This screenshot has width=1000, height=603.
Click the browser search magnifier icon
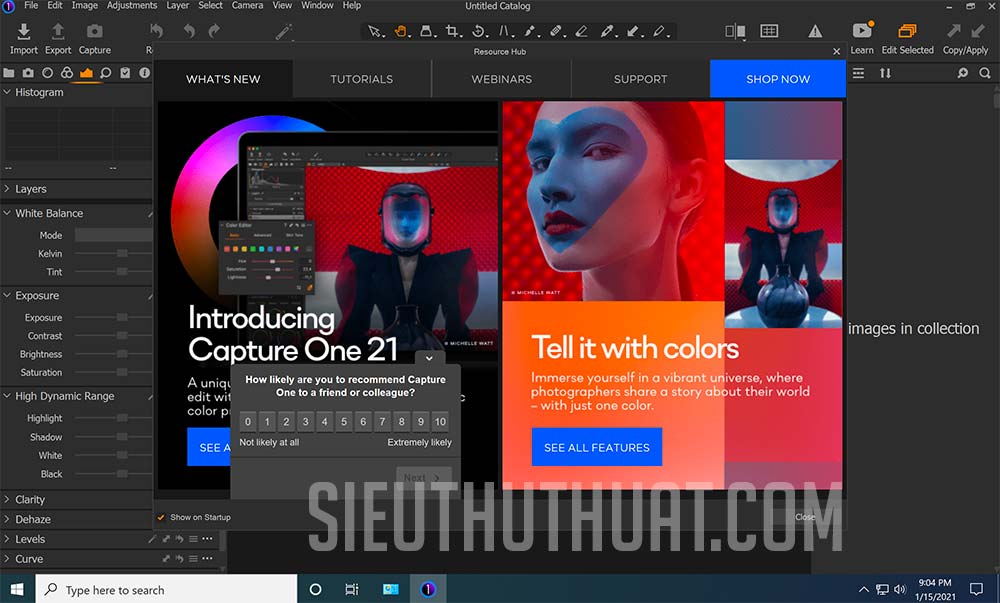click(x=985, y=73)
